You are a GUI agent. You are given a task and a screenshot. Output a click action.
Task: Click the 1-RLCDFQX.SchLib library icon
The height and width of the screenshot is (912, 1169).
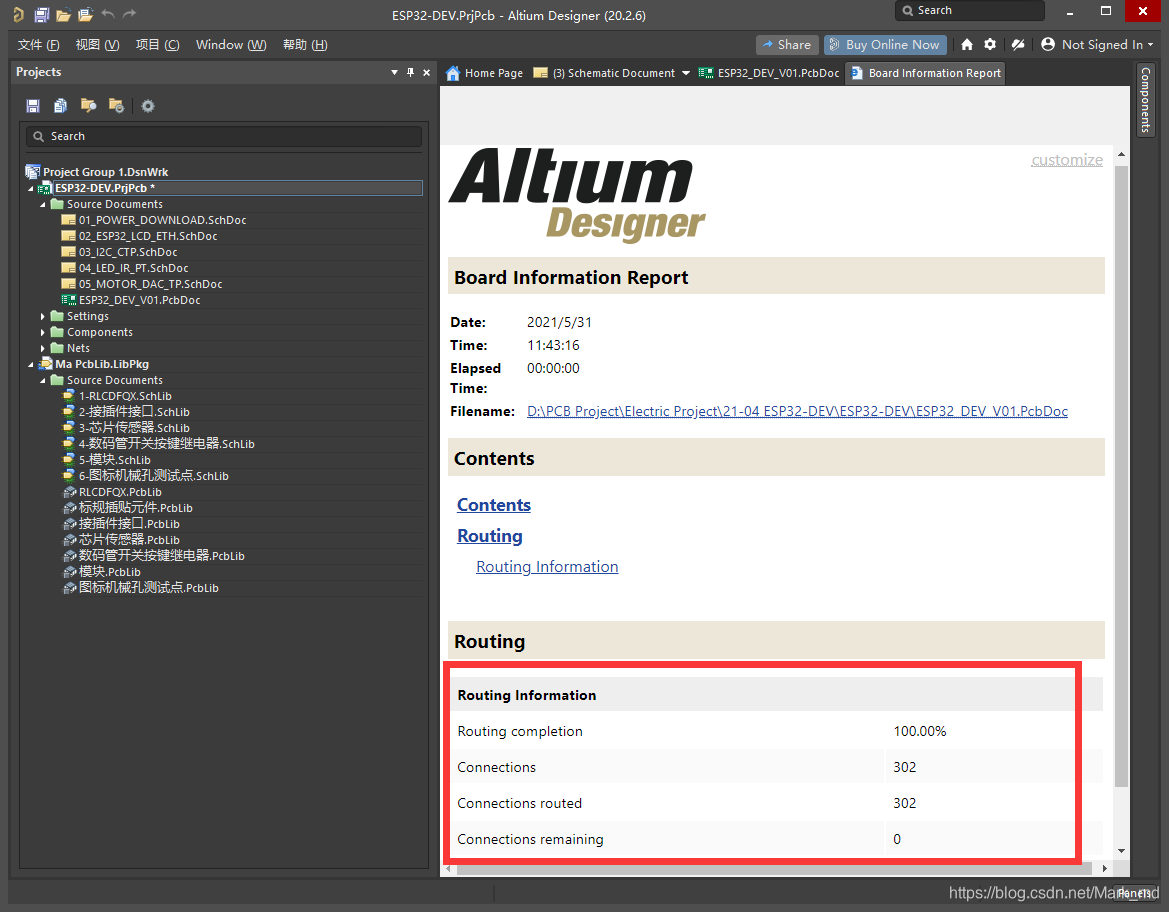click(x=69, y=396)
